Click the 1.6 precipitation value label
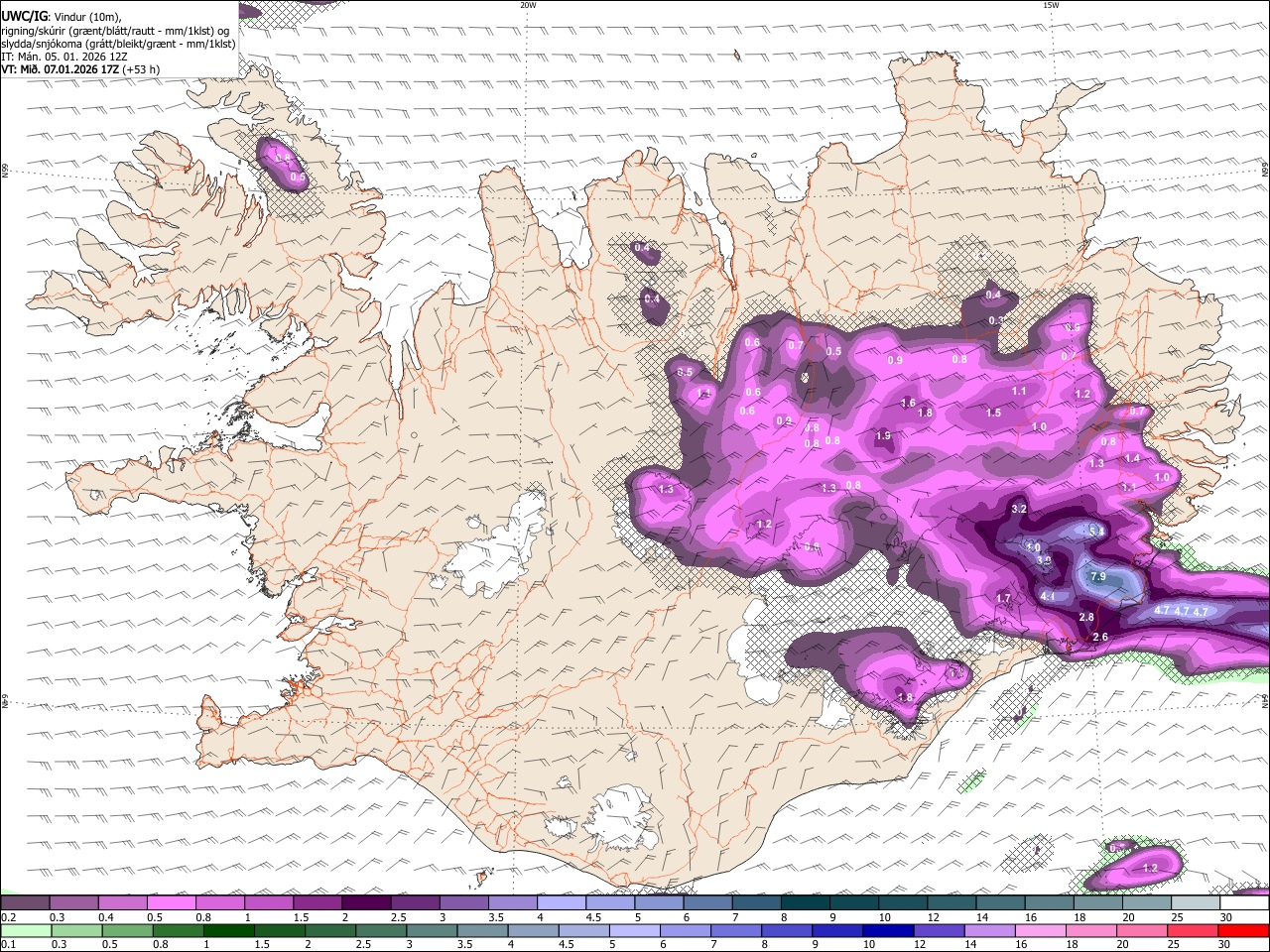The height and width of the screenshot is (952, 1270). (x=909, y=403)
